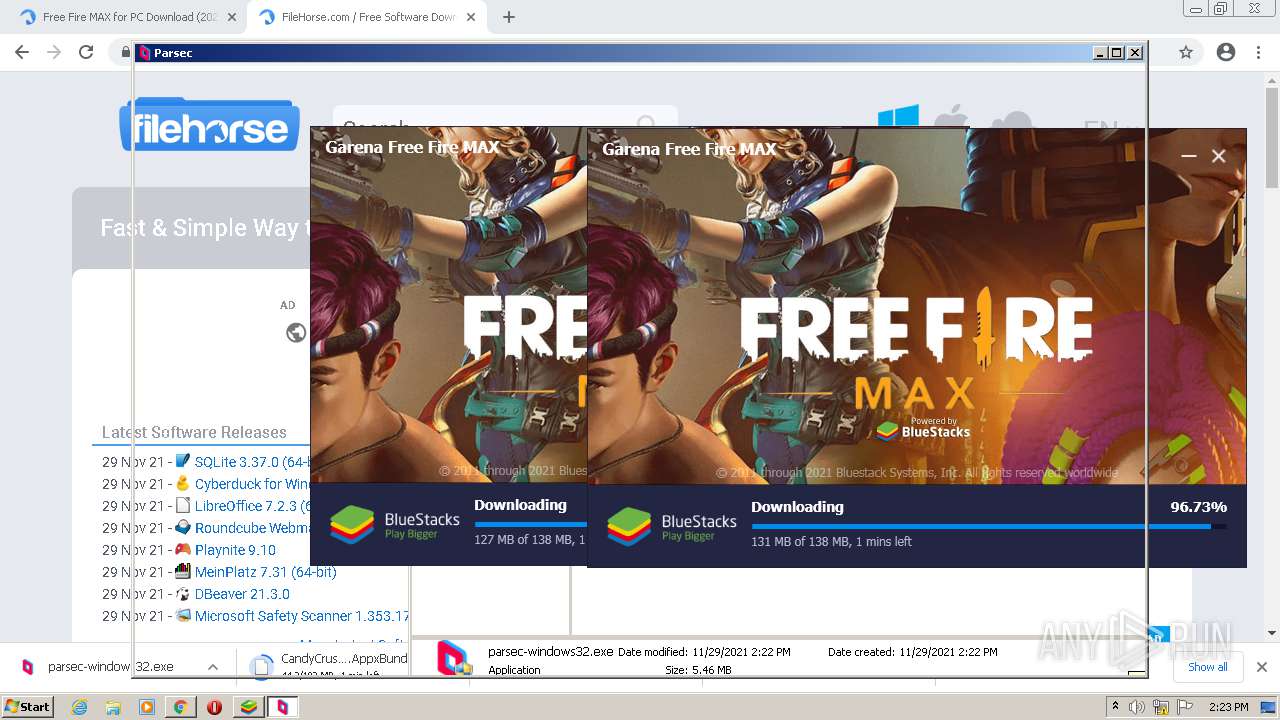Close the front BlueStacks installer window

[1218, 156]
